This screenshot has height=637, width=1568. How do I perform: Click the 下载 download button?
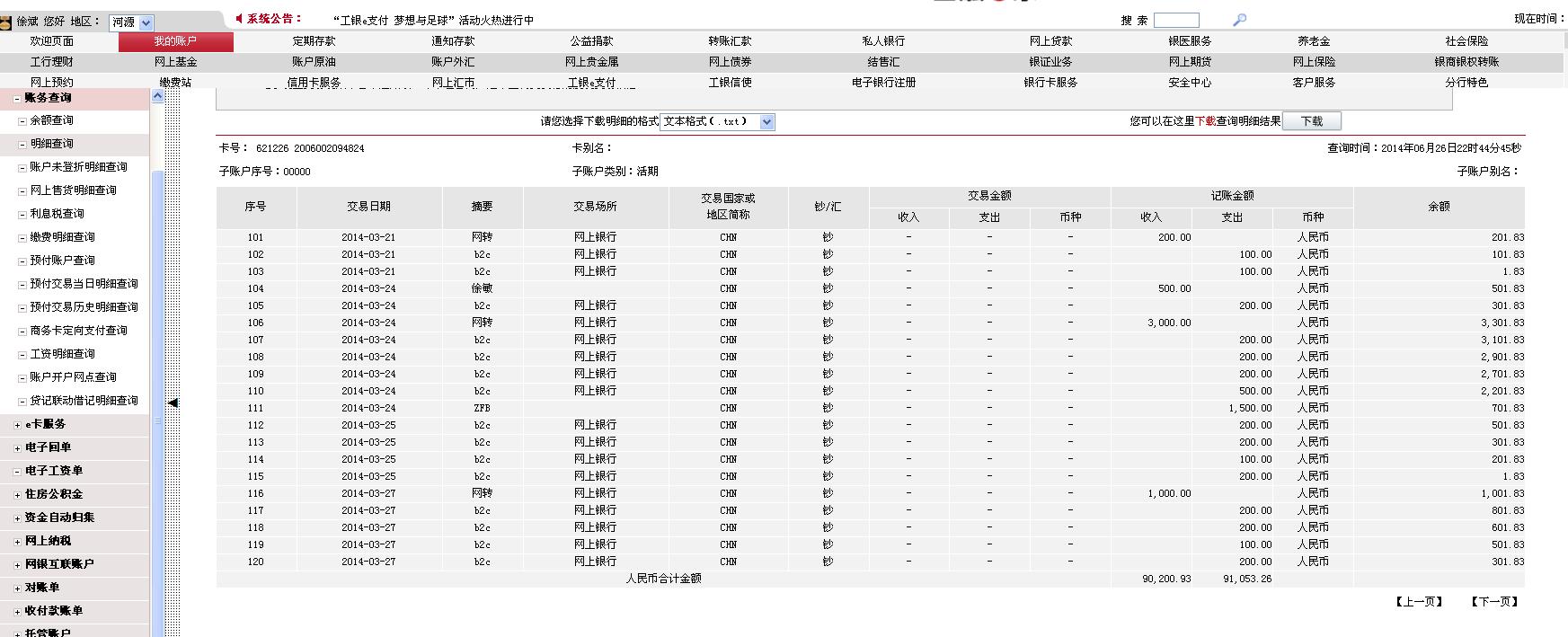coord(1312,121)
